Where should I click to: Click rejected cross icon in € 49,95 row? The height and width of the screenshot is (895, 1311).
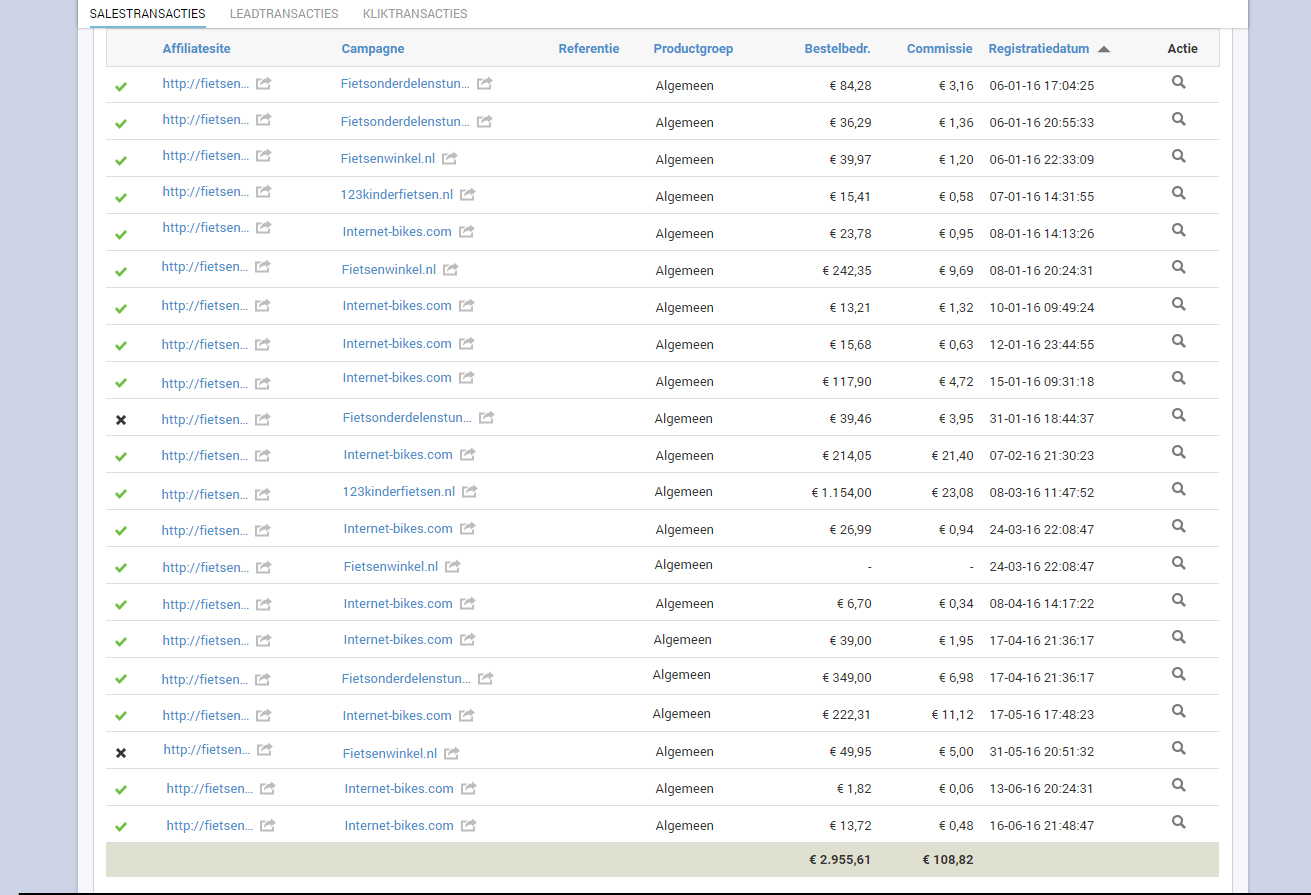click(x=121, y=753)
